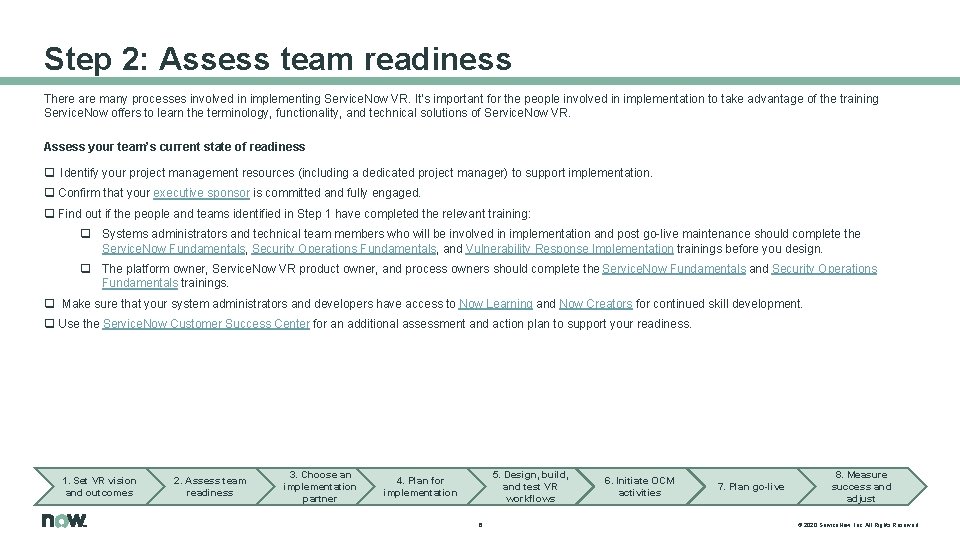This screenshot has height=540, width=960.
Task: Go to step 4 Plan for implementation
Action: [x=420, y=486]
